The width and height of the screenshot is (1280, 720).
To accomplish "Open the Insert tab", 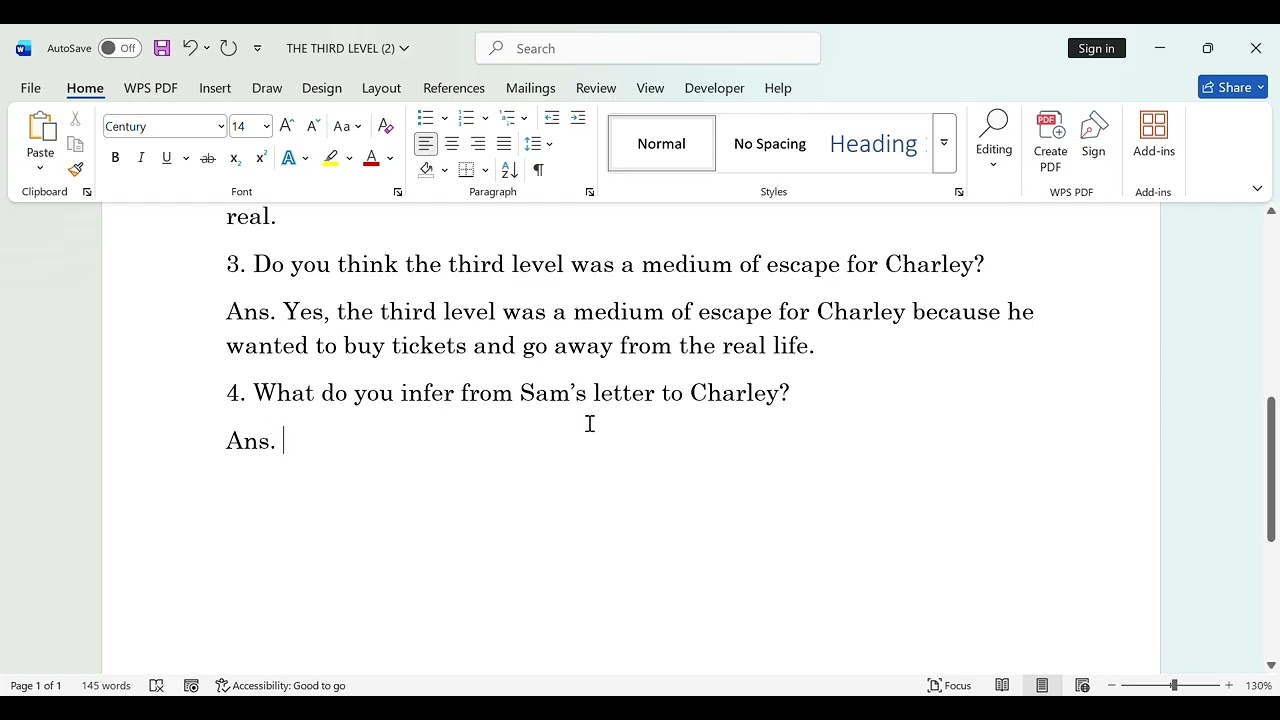I will click(215, 88).
